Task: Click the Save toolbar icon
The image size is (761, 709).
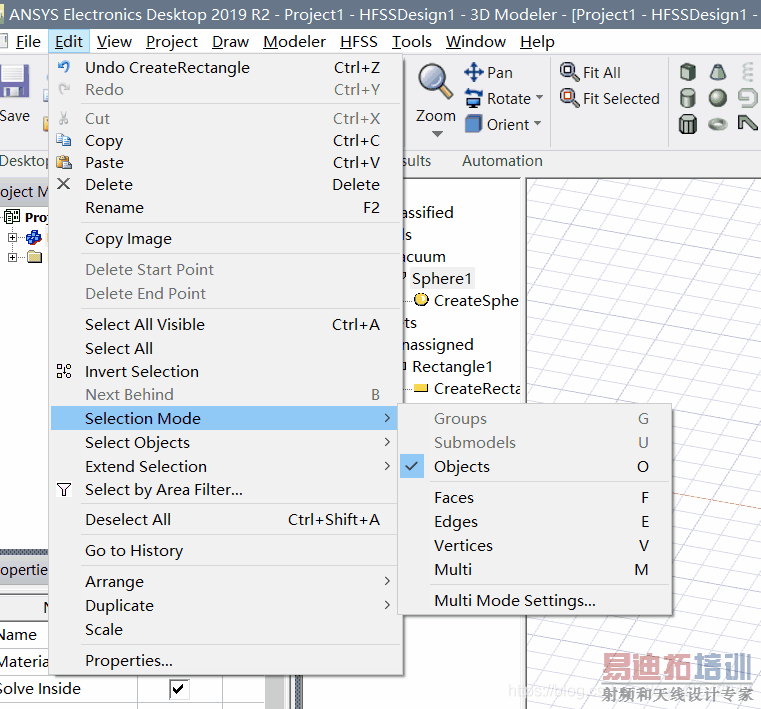Action: (x=15, y=82)
